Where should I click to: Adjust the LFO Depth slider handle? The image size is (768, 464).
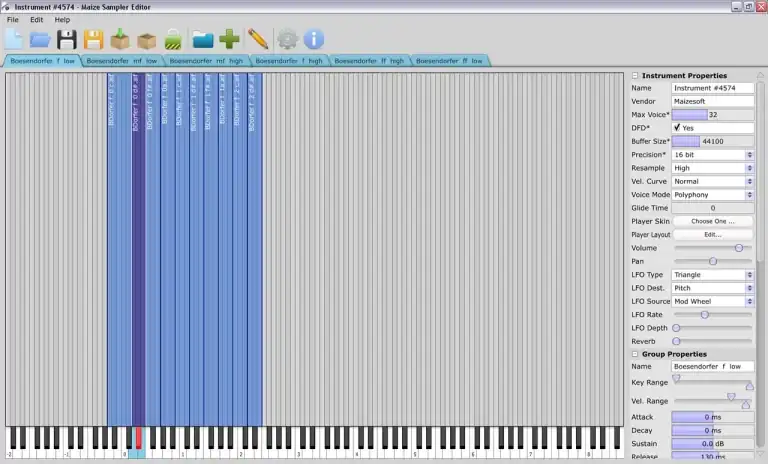coord(676,328)
